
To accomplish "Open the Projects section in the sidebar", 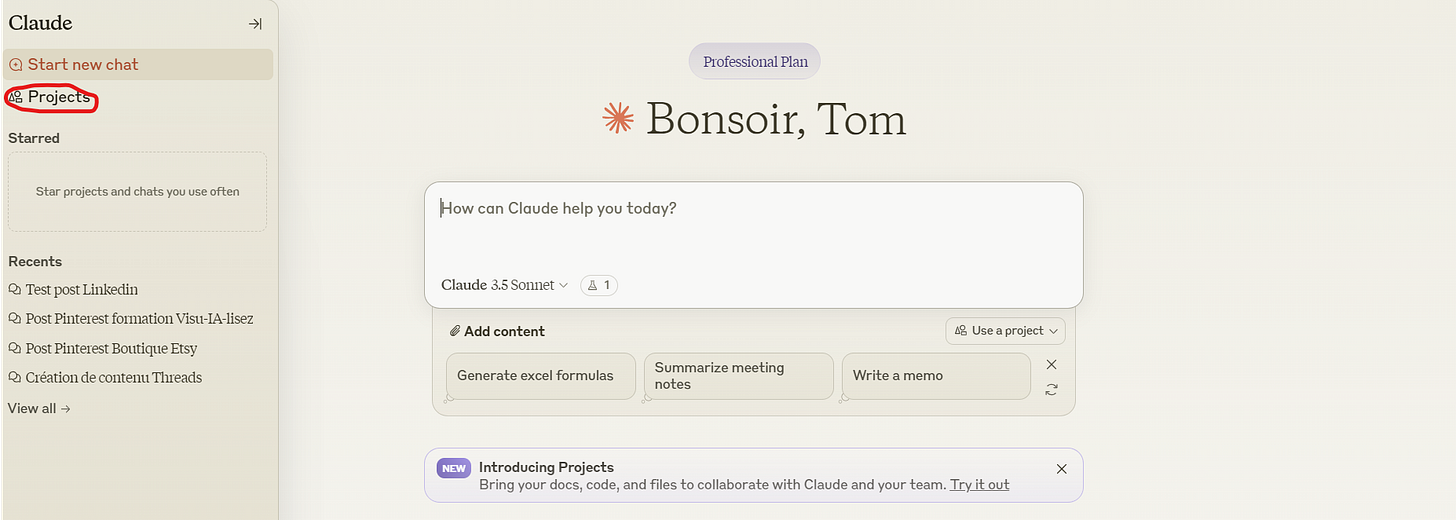I will pyautogui.click(x=50, y=97).
